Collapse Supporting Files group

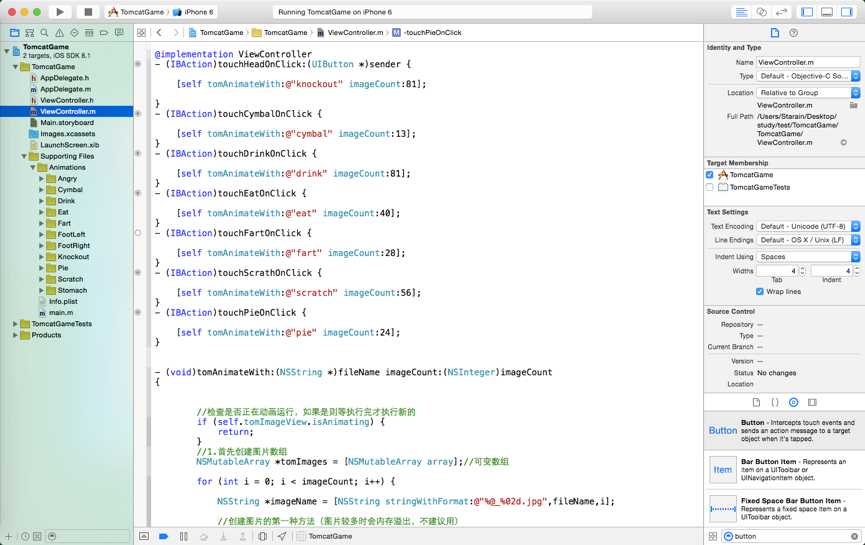24,156
